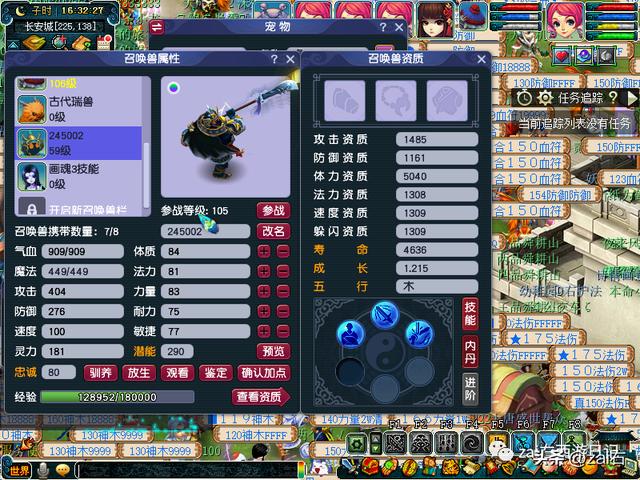Click the middle pet collar equipment slot

pos(395,100)
